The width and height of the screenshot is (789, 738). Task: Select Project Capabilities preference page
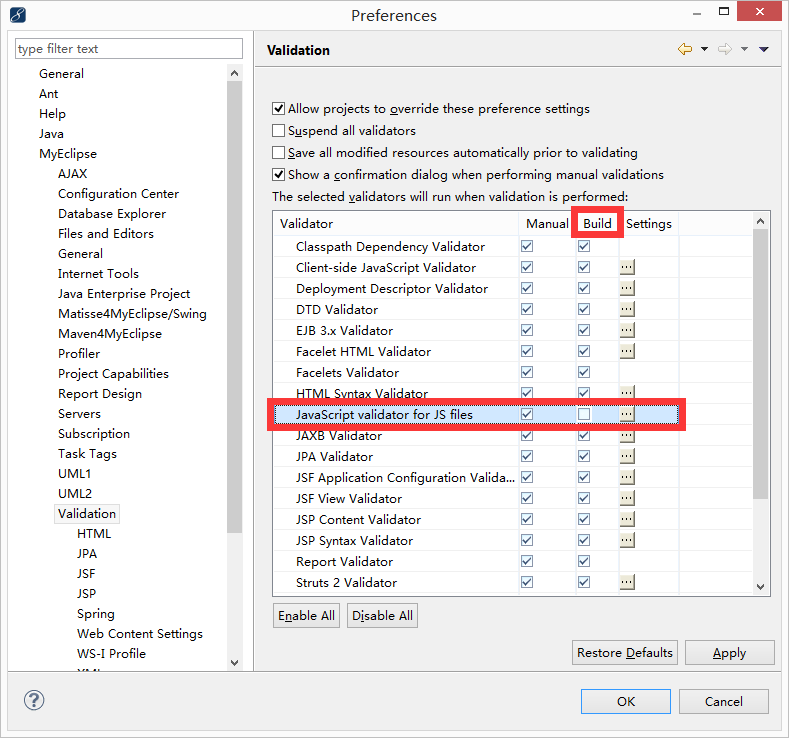coord(113,374)
